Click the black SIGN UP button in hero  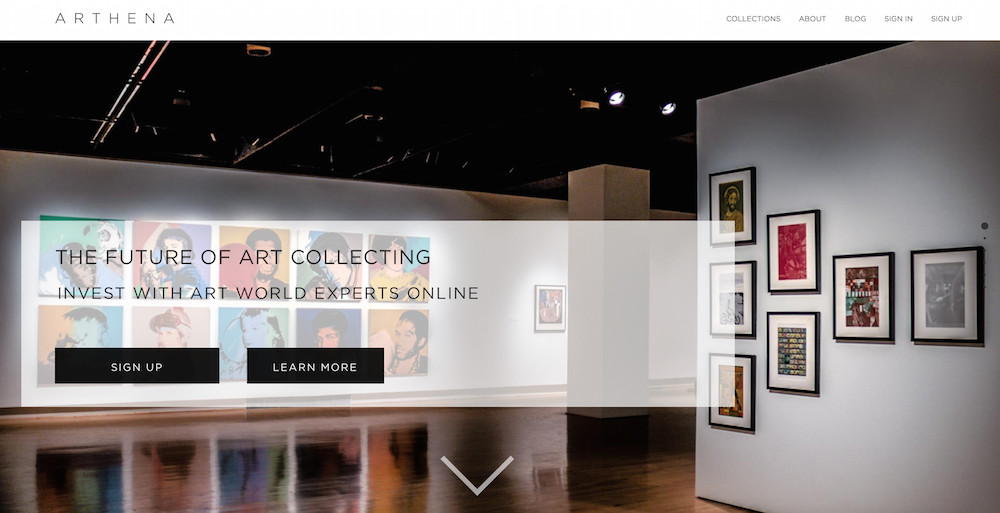[137, 366]
